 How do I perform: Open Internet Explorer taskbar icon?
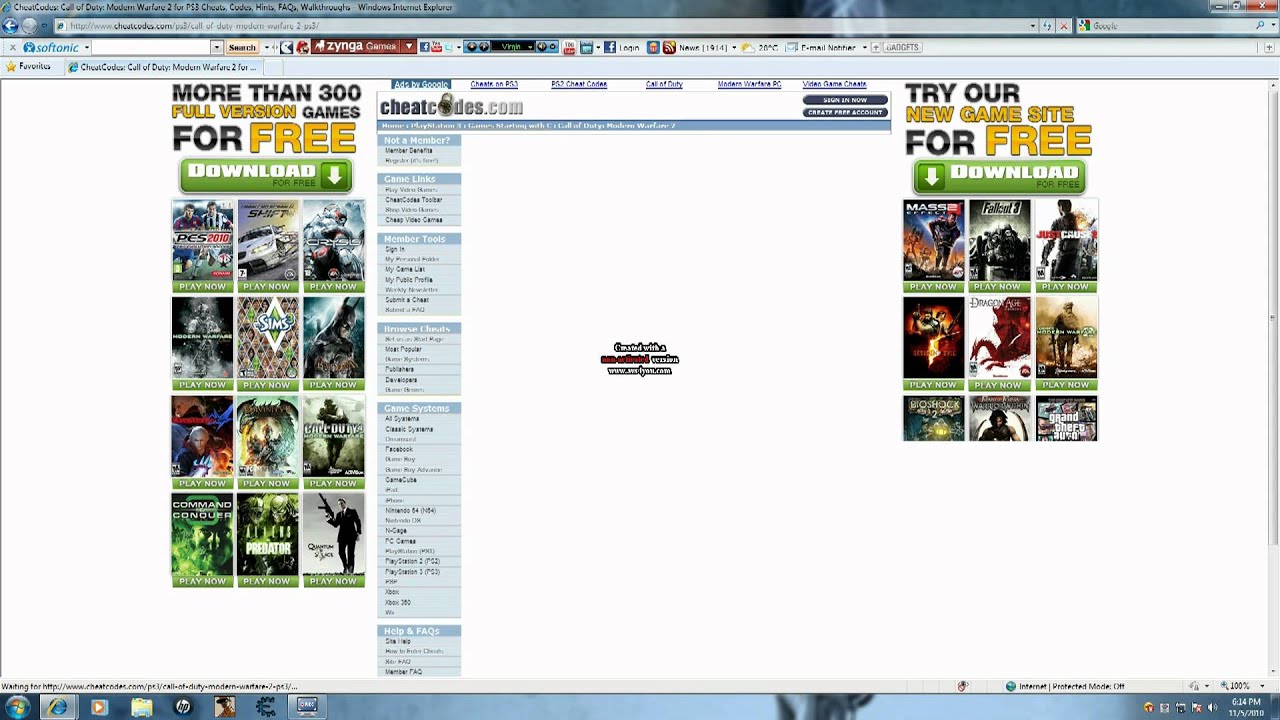pyautogui.click(x=57, y=707)
